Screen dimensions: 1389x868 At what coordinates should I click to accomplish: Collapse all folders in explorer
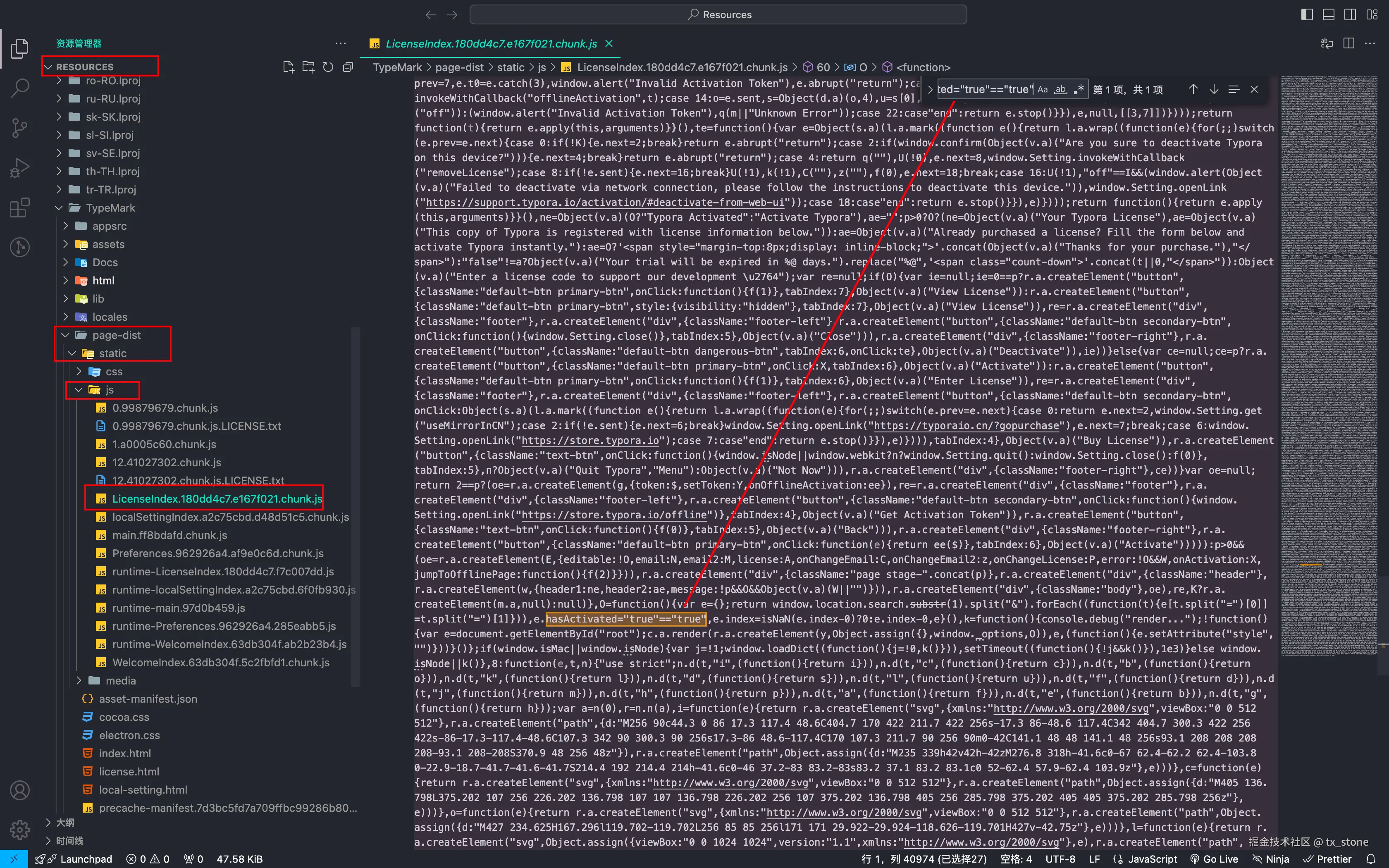348,67
